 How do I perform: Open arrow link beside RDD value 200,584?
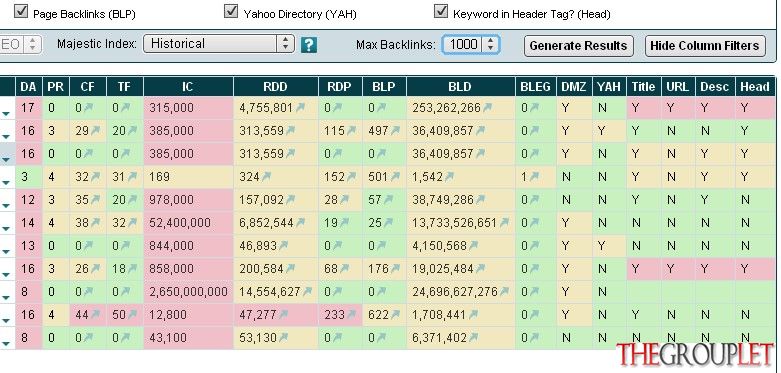290,269
